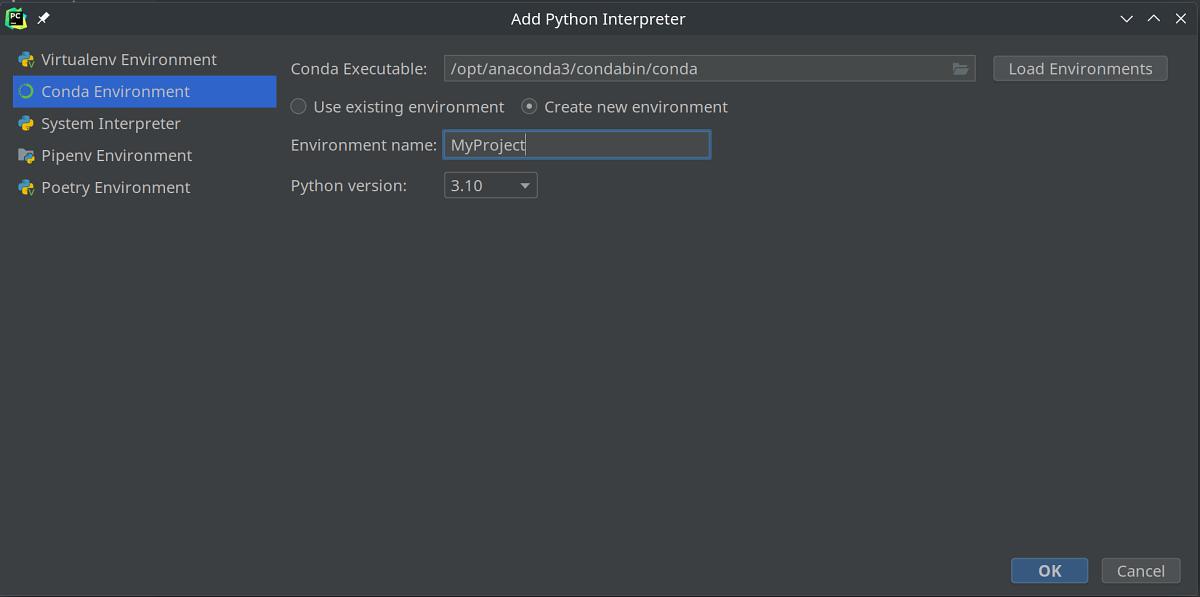The image size is (1200, 597).
Task: Click the pin icon in the titlebar
Action: point(42,17)
